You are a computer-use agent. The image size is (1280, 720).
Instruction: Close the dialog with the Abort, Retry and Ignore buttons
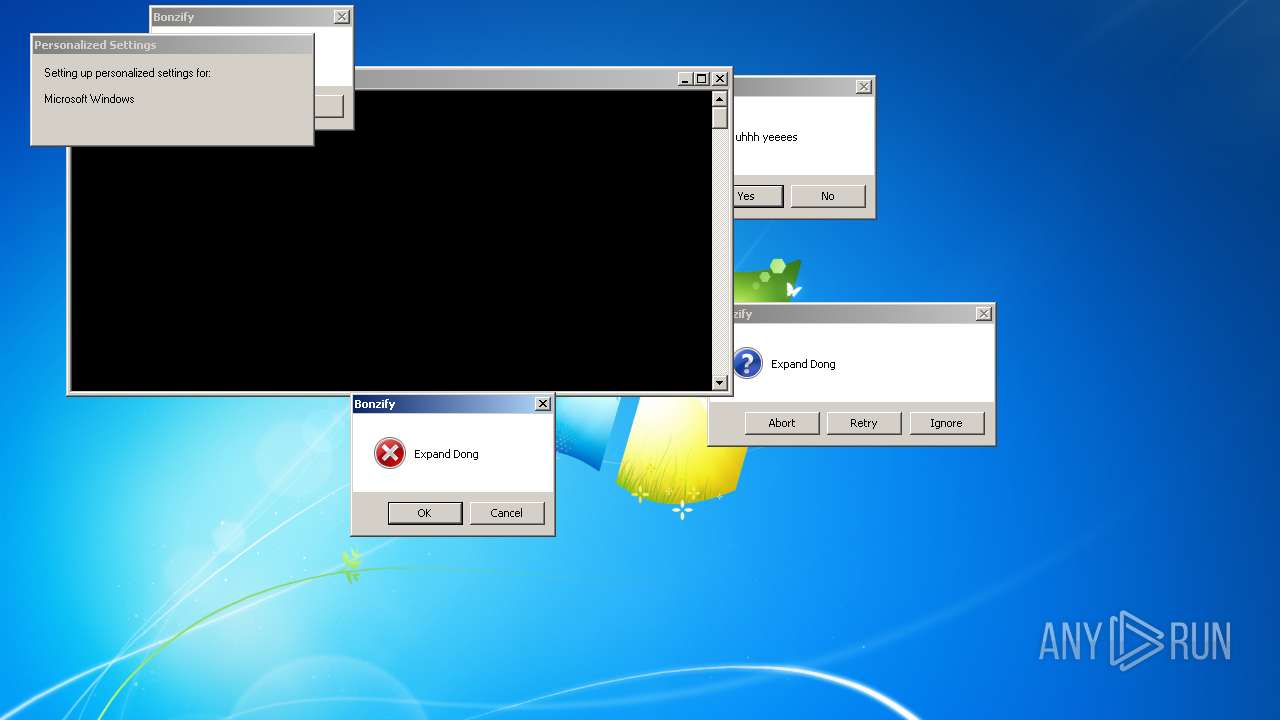point(984,314)
